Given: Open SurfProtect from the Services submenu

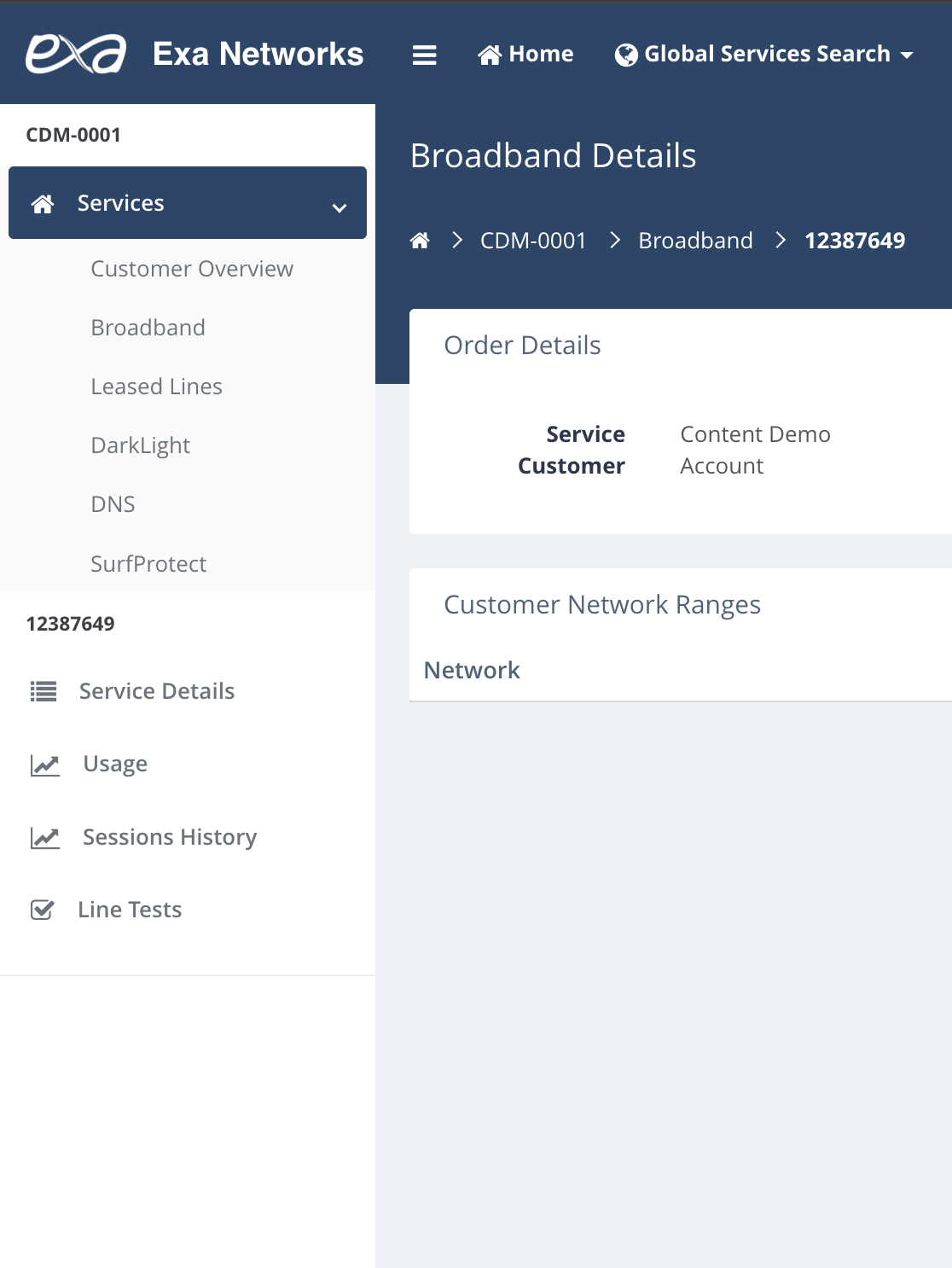Looking at the screenshot, I should click(x=148, y=564).
